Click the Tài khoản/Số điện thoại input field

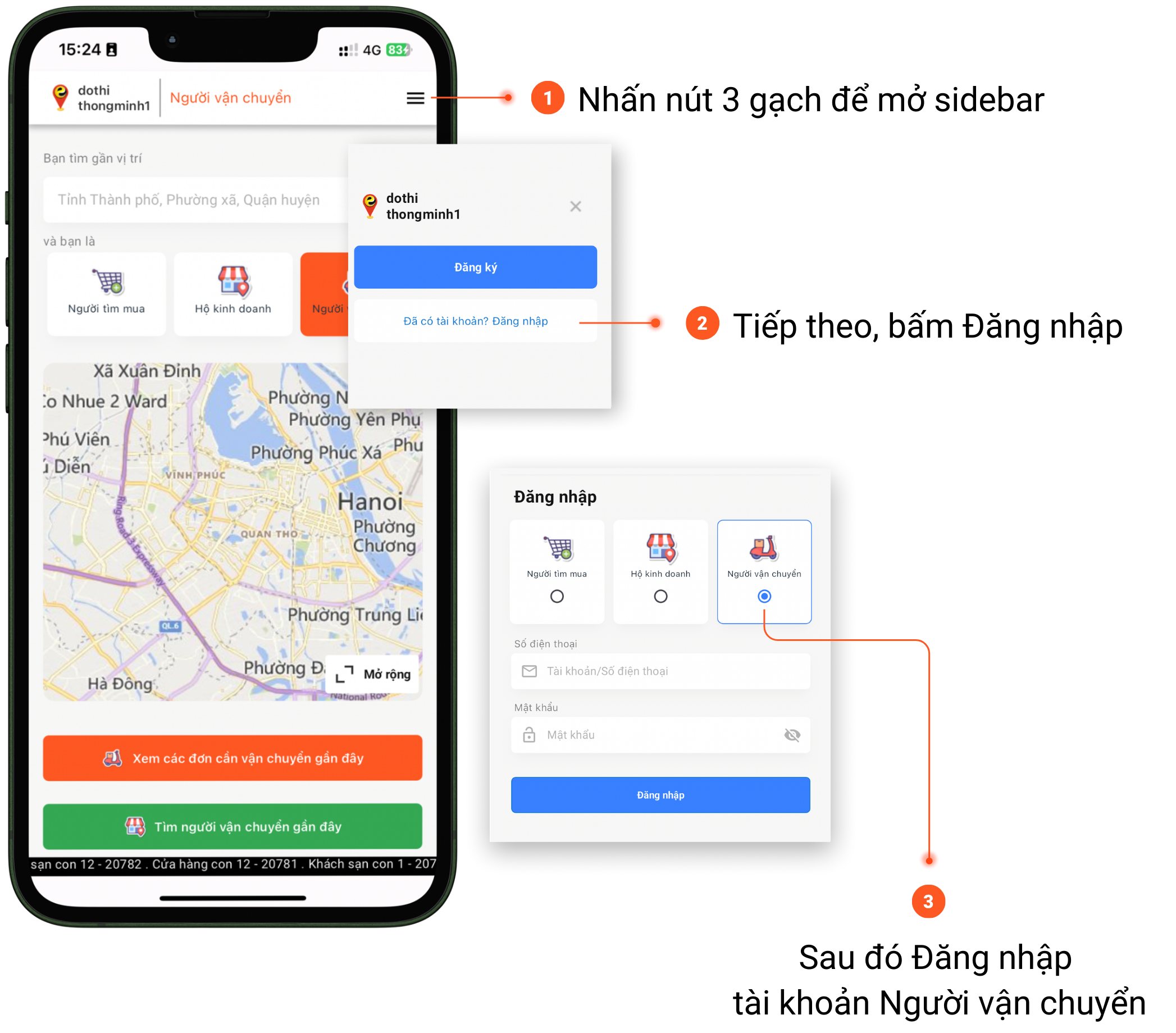(660, 670)
